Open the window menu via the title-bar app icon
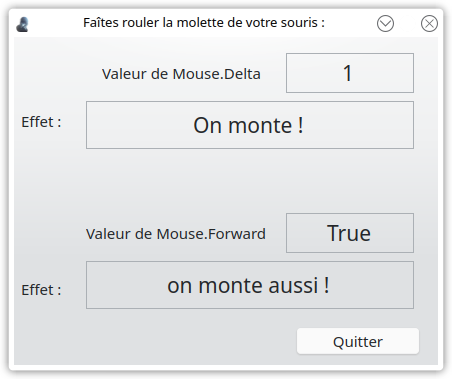 (22, 24)
